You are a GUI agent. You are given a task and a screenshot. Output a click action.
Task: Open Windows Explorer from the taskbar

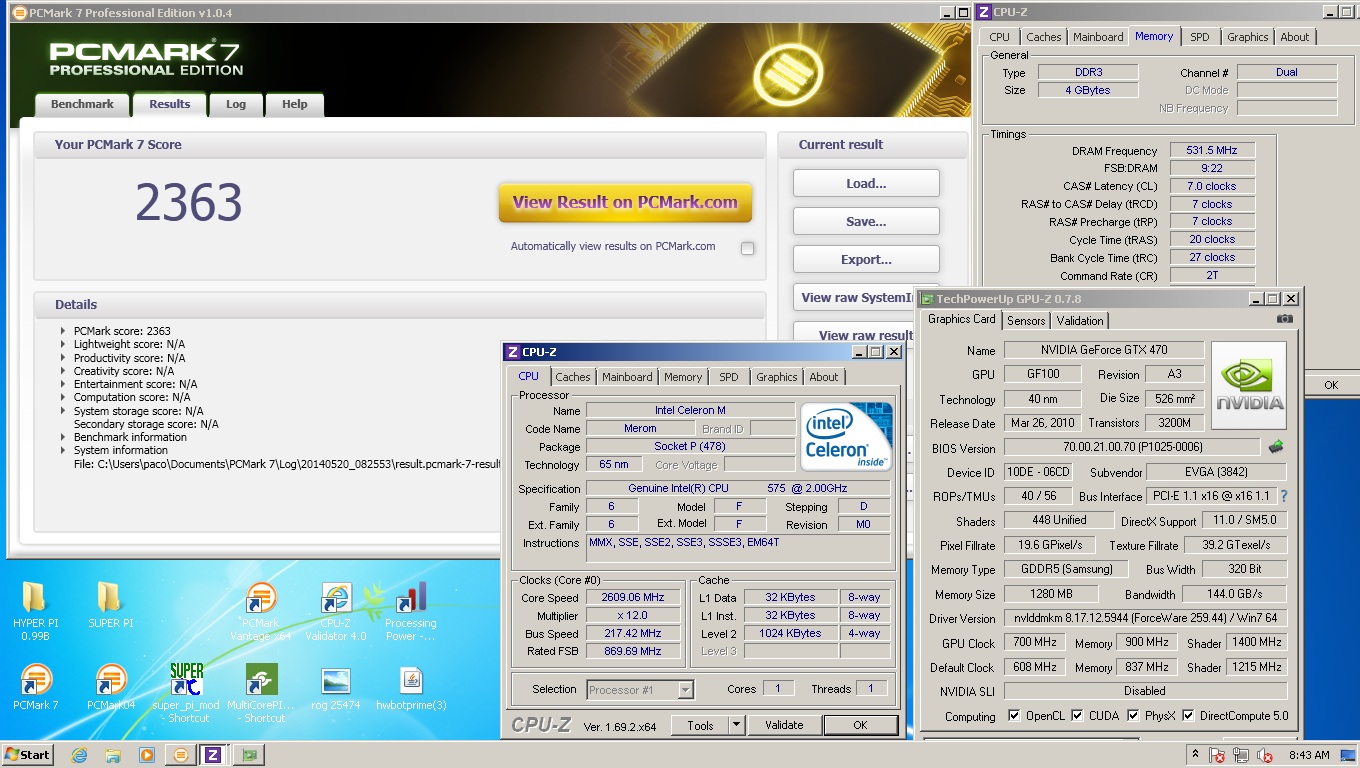(x=113, y=755)
